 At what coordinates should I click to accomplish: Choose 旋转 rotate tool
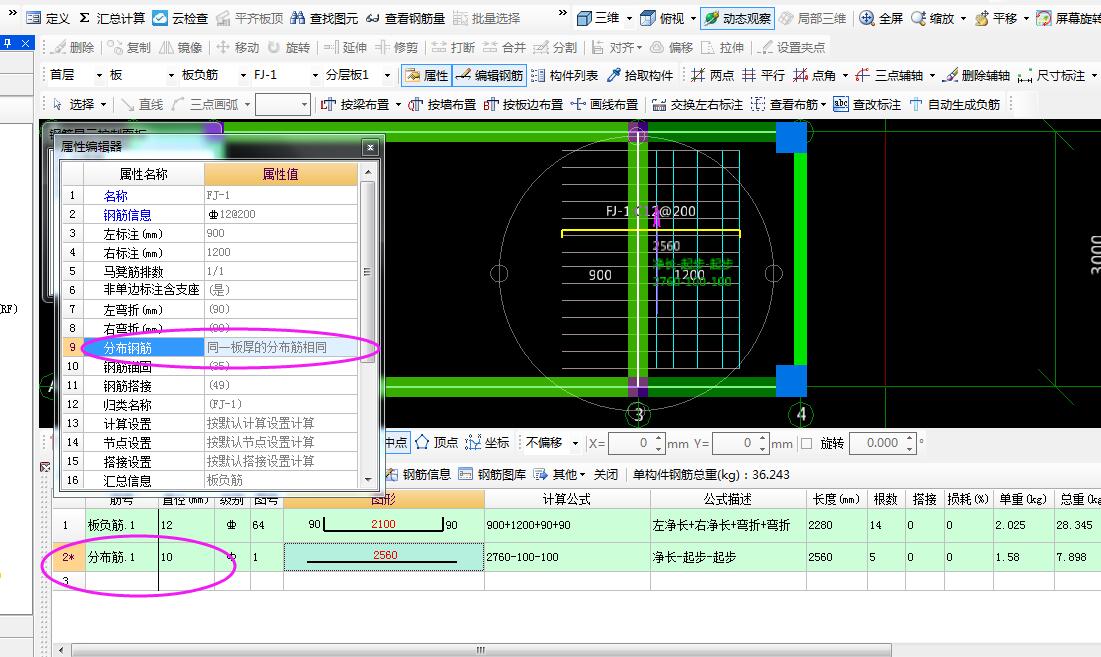coord(289,47)
